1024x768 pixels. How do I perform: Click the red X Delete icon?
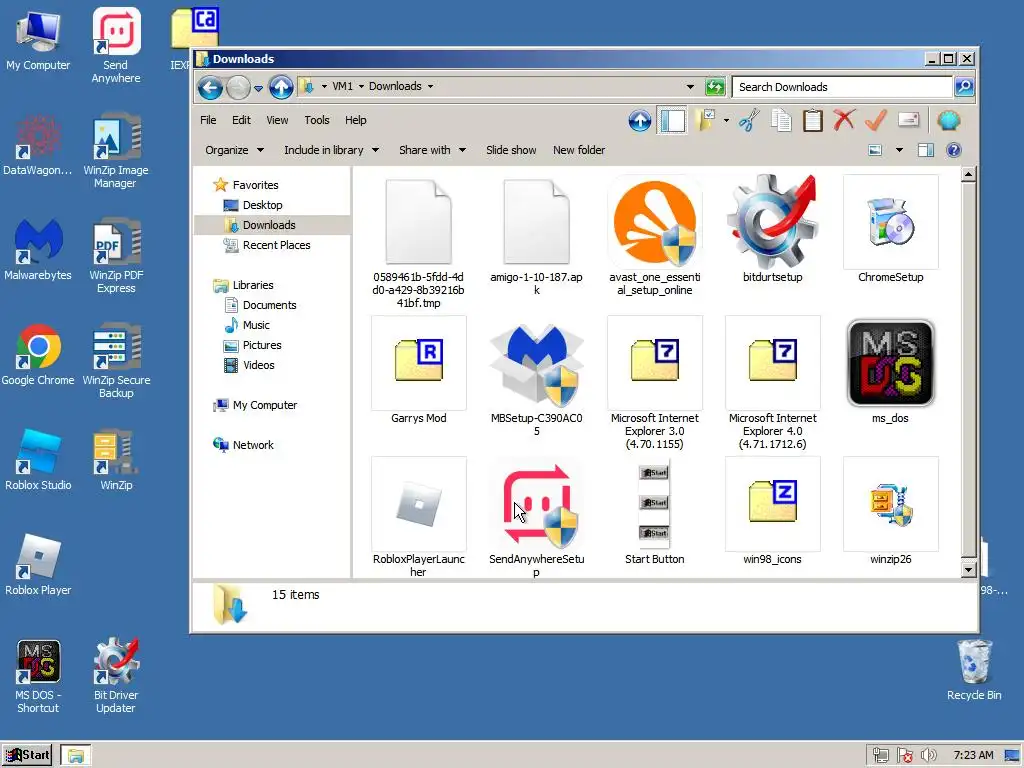pyautogui.click(x=844, y=121)
